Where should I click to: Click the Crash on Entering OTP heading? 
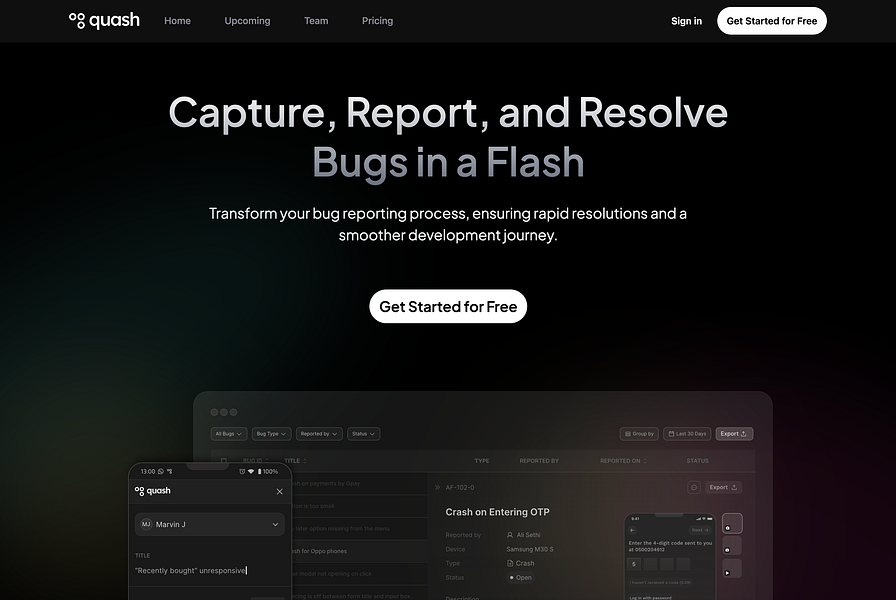coord(497,512)
